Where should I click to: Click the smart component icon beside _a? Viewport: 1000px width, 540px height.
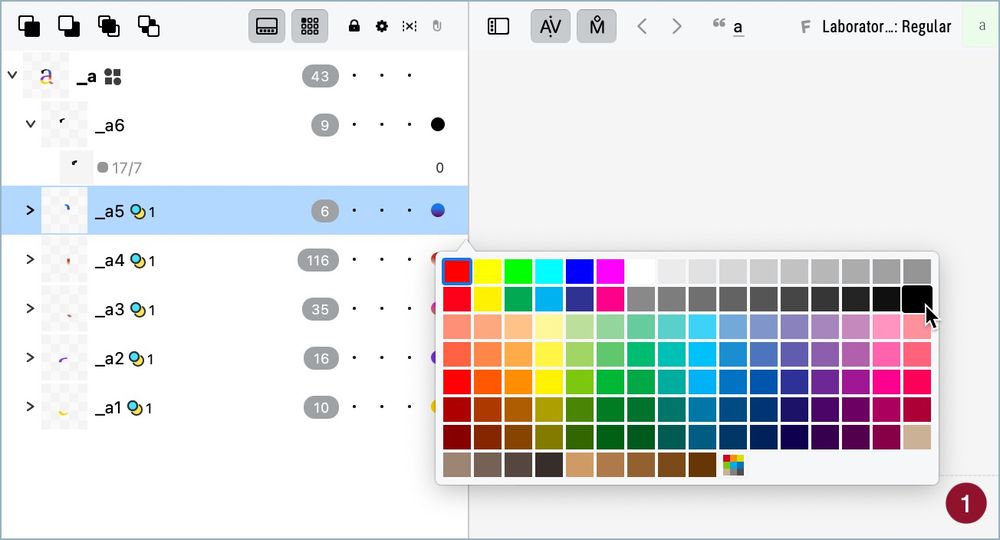113,77
